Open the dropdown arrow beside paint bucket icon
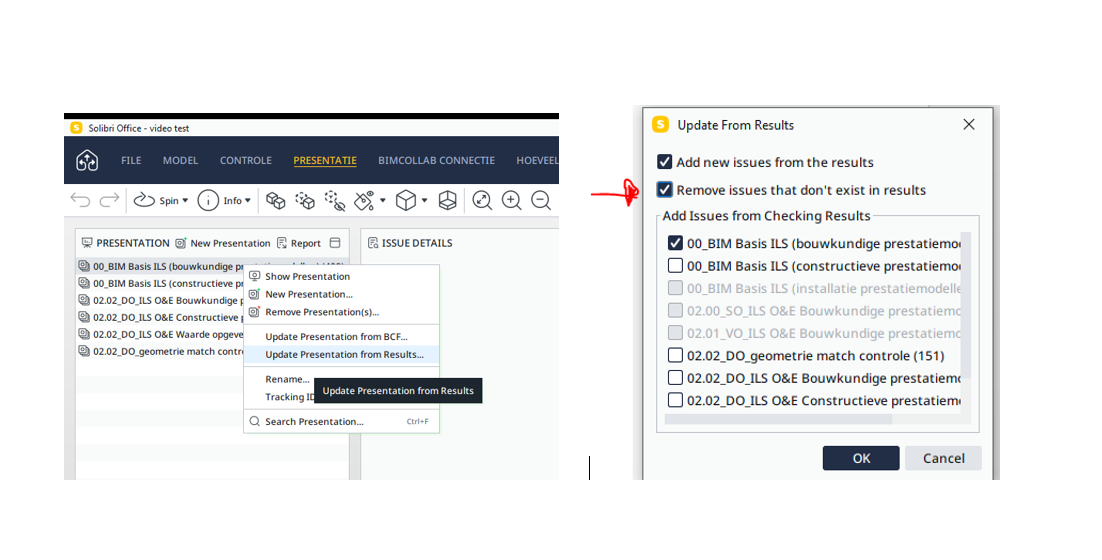The image size is (1102, 560). pyautogui.click(x=383, y=200)
